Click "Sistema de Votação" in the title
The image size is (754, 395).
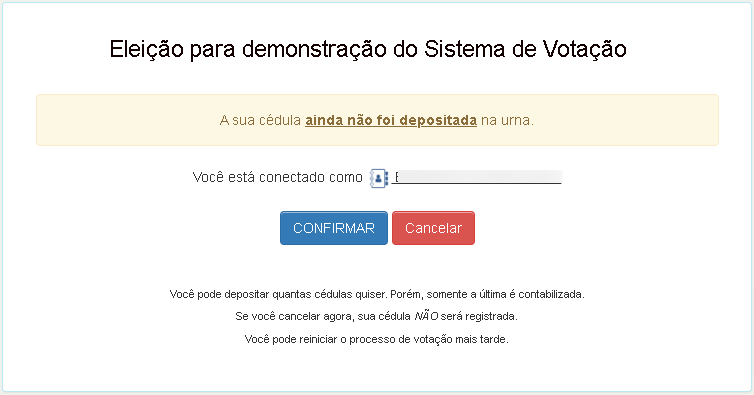coord(525,49)
